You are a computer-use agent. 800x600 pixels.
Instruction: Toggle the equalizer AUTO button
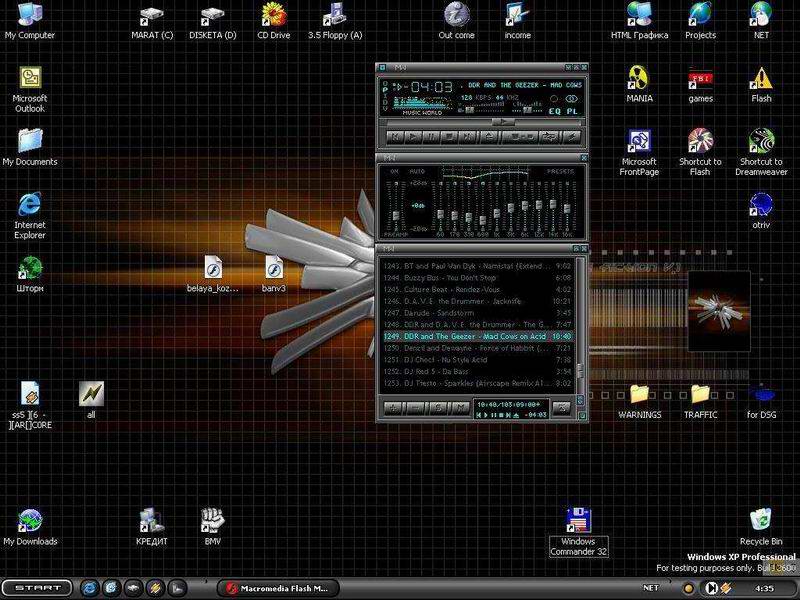coord(417,171)
